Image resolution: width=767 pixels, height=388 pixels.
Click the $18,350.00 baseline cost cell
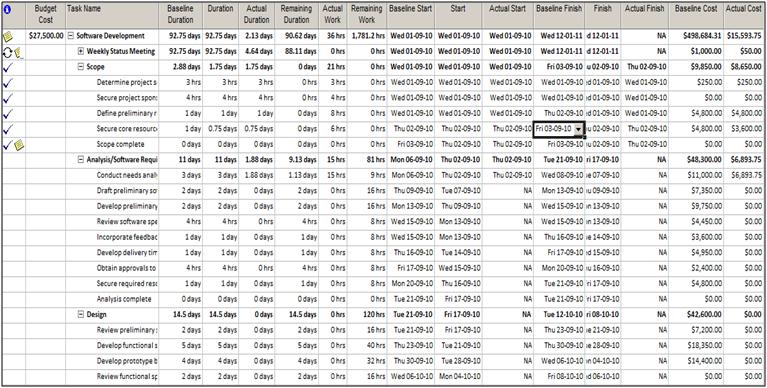pyautogui.click(x=696, y=345)
